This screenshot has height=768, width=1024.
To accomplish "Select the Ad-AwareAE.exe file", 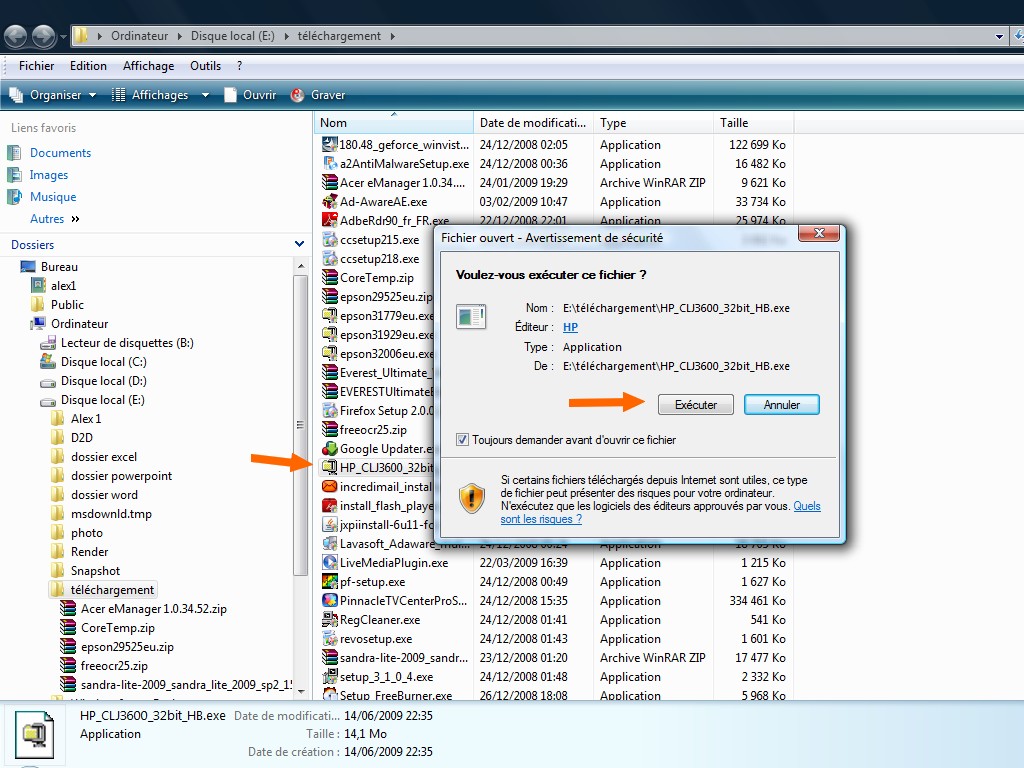I will pyautogui.click(x=382, y=202).
